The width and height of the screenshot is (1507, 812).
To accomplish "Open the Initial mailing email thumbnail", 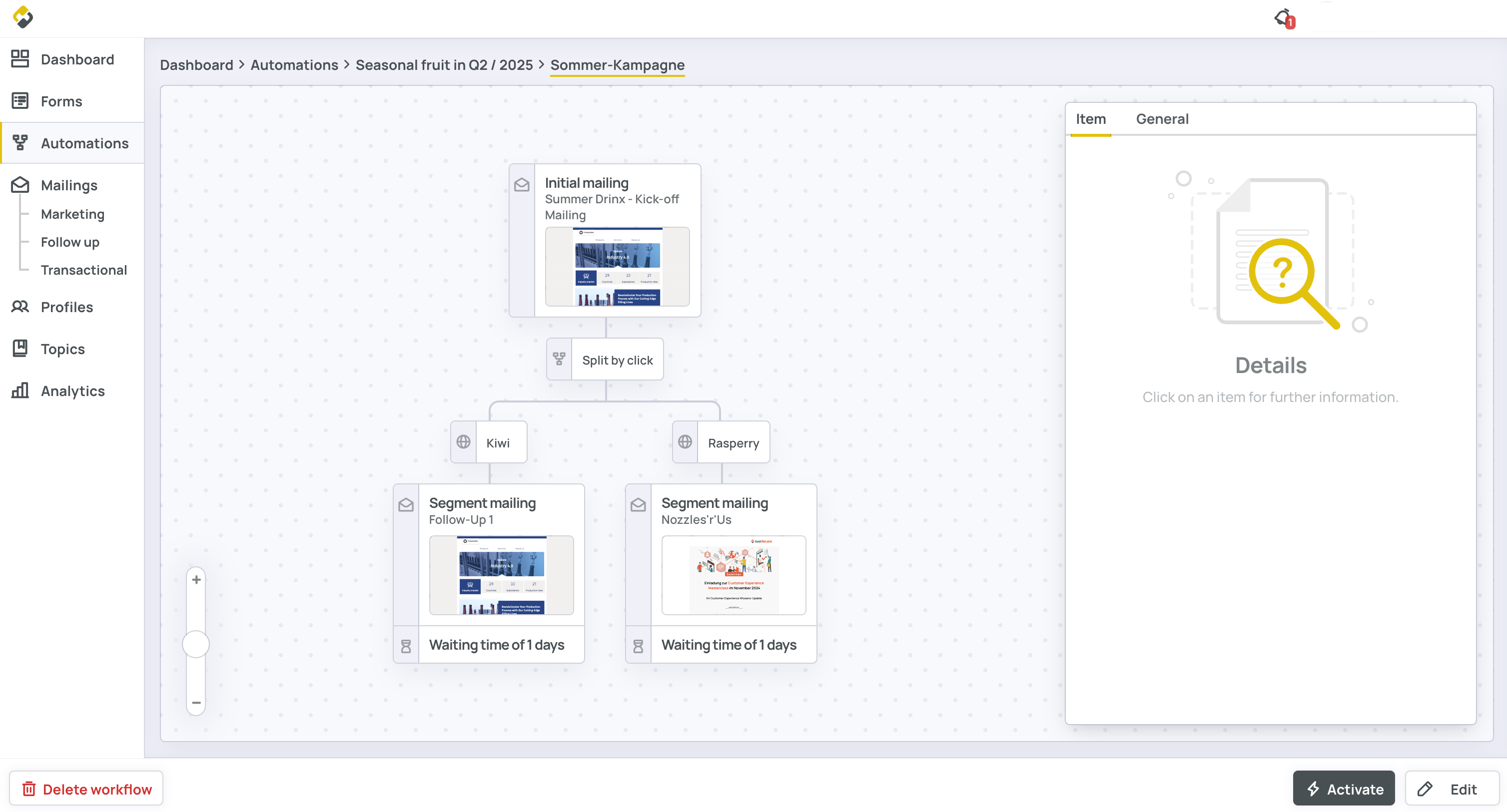I will click(x=617, y=267).
